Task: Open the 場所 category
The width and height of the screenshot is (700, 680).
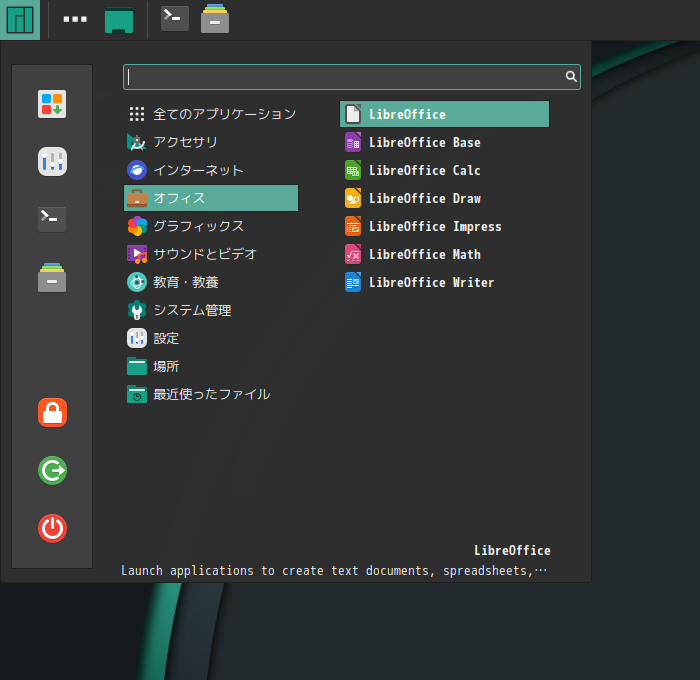Action: 211,367
